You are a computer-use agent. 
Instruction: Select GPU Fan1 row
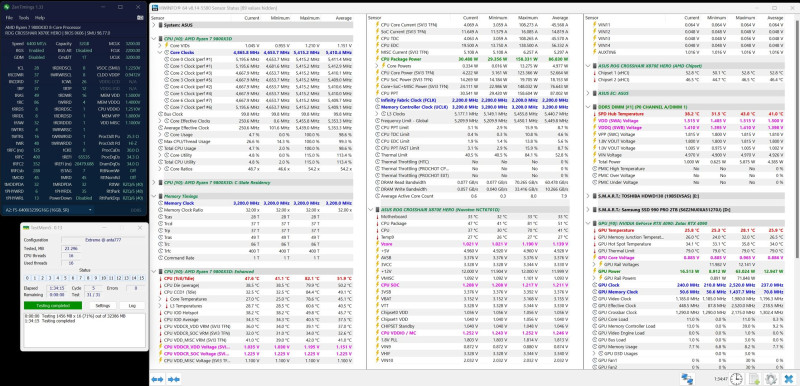tap(689, 360)
